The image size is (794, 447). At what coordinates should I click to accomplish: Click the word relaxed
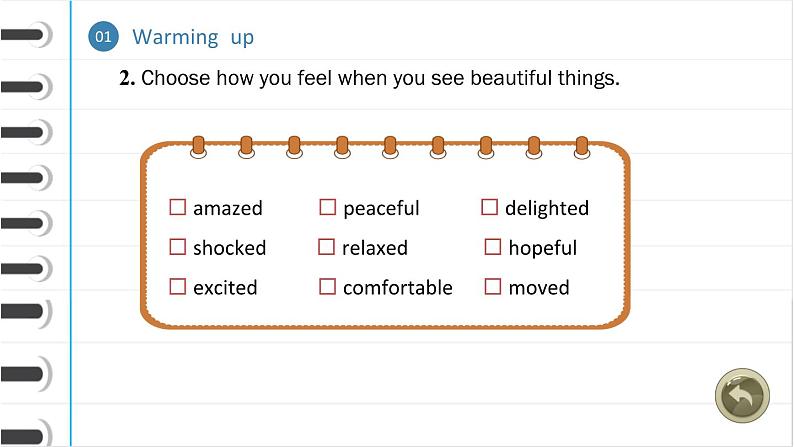click(375, 248)
